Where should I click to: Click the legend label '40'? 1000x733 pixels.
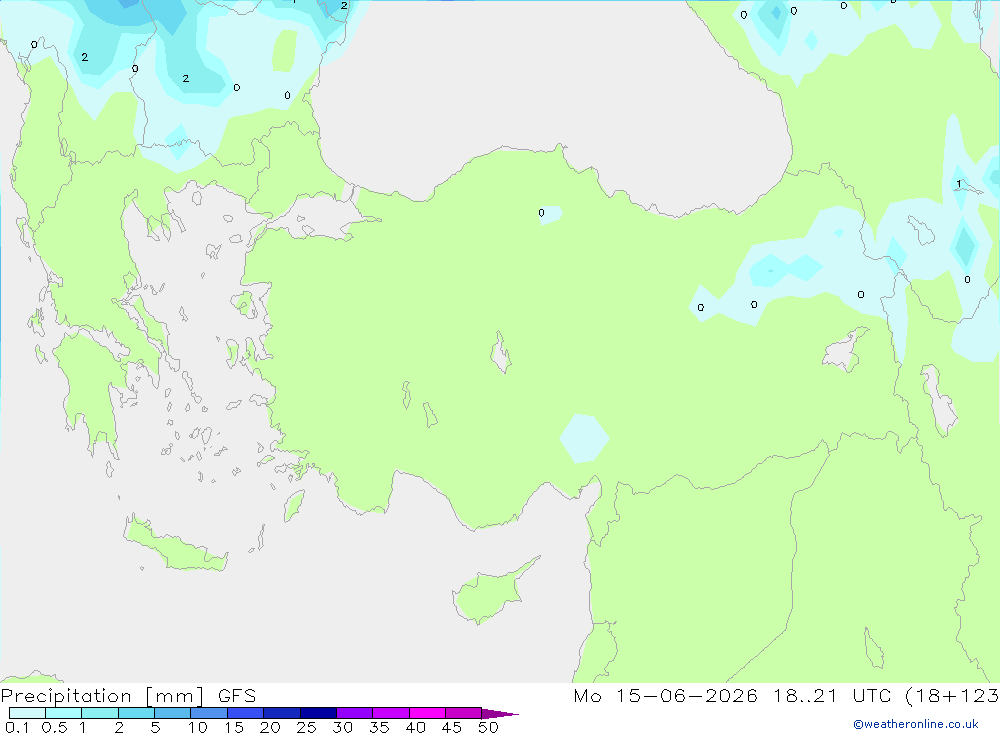415,727
